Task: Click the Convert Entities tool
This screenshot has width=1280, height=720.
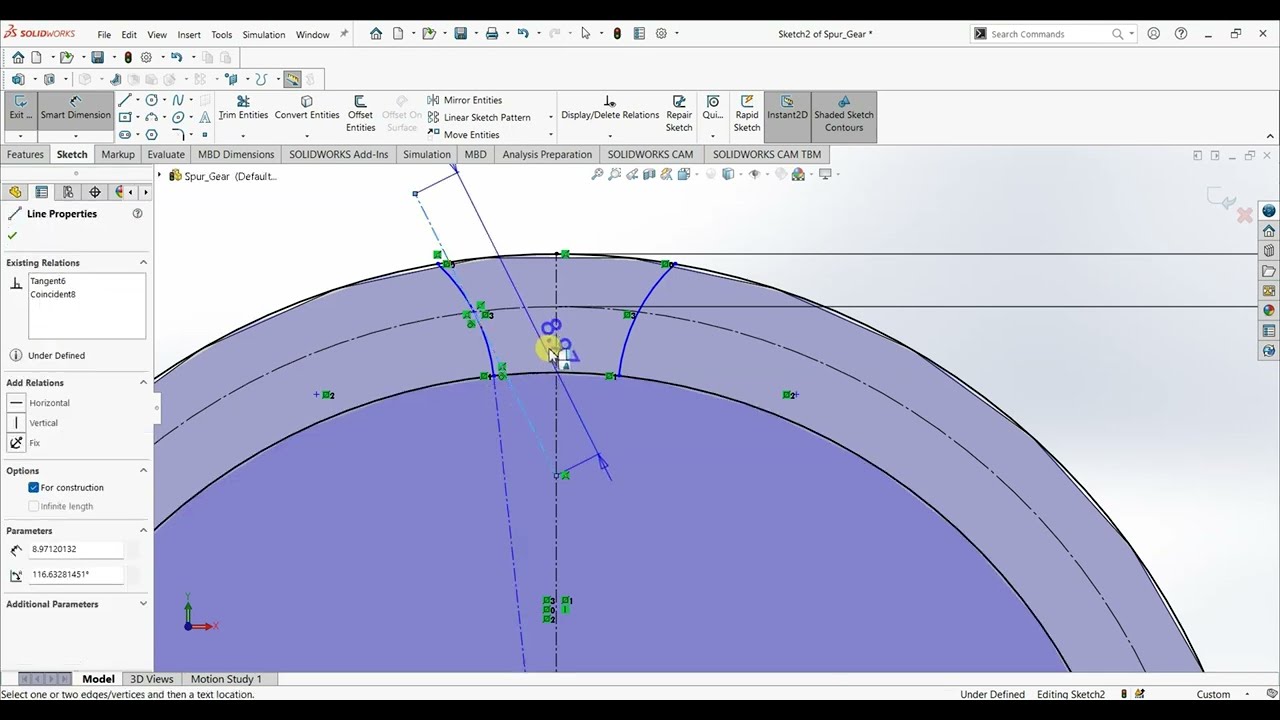Action: (307, 108)
